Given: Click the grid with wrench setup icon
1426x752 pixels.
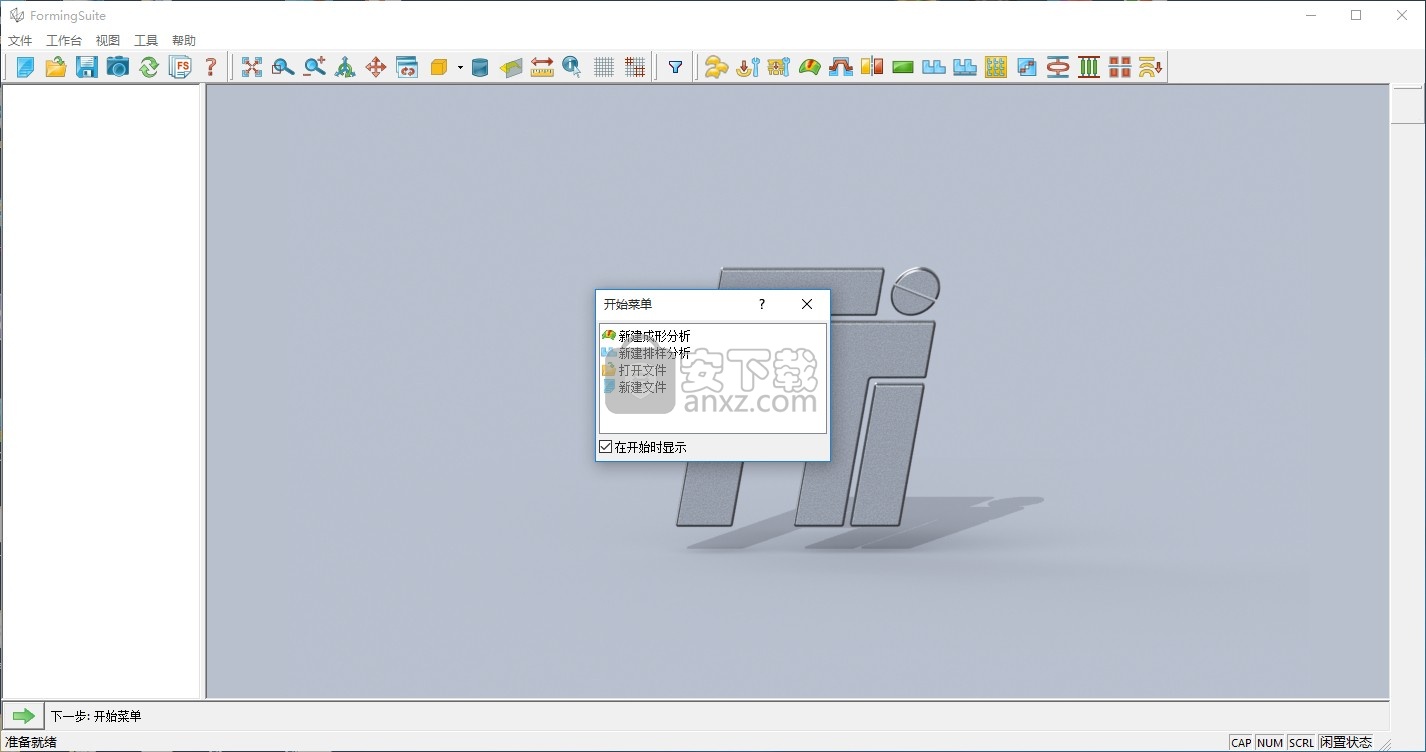Looking at the screenshot, I should tap(778, 67).
